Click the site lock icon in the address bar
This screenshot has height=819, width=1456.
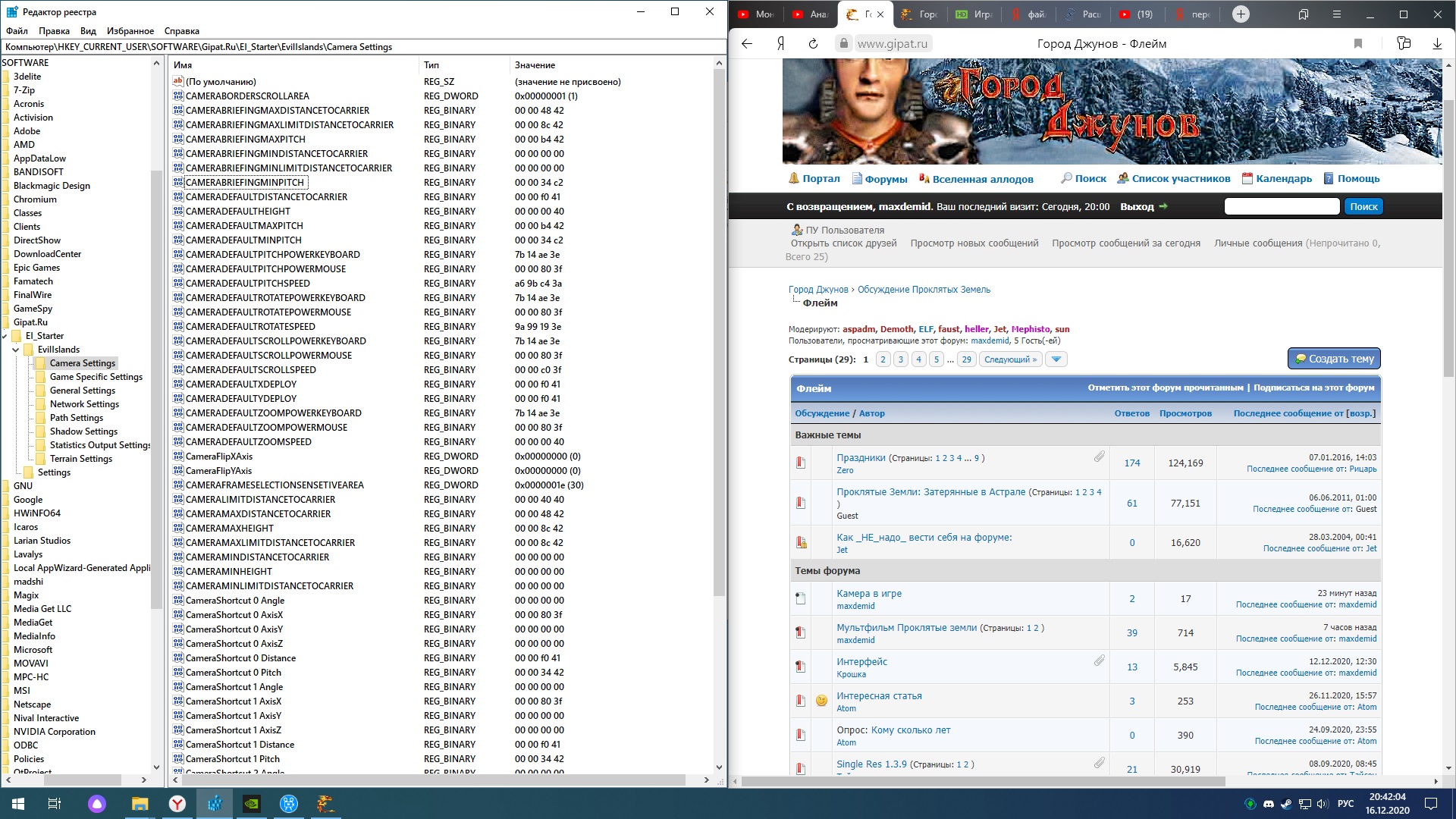tap(843, 44)
